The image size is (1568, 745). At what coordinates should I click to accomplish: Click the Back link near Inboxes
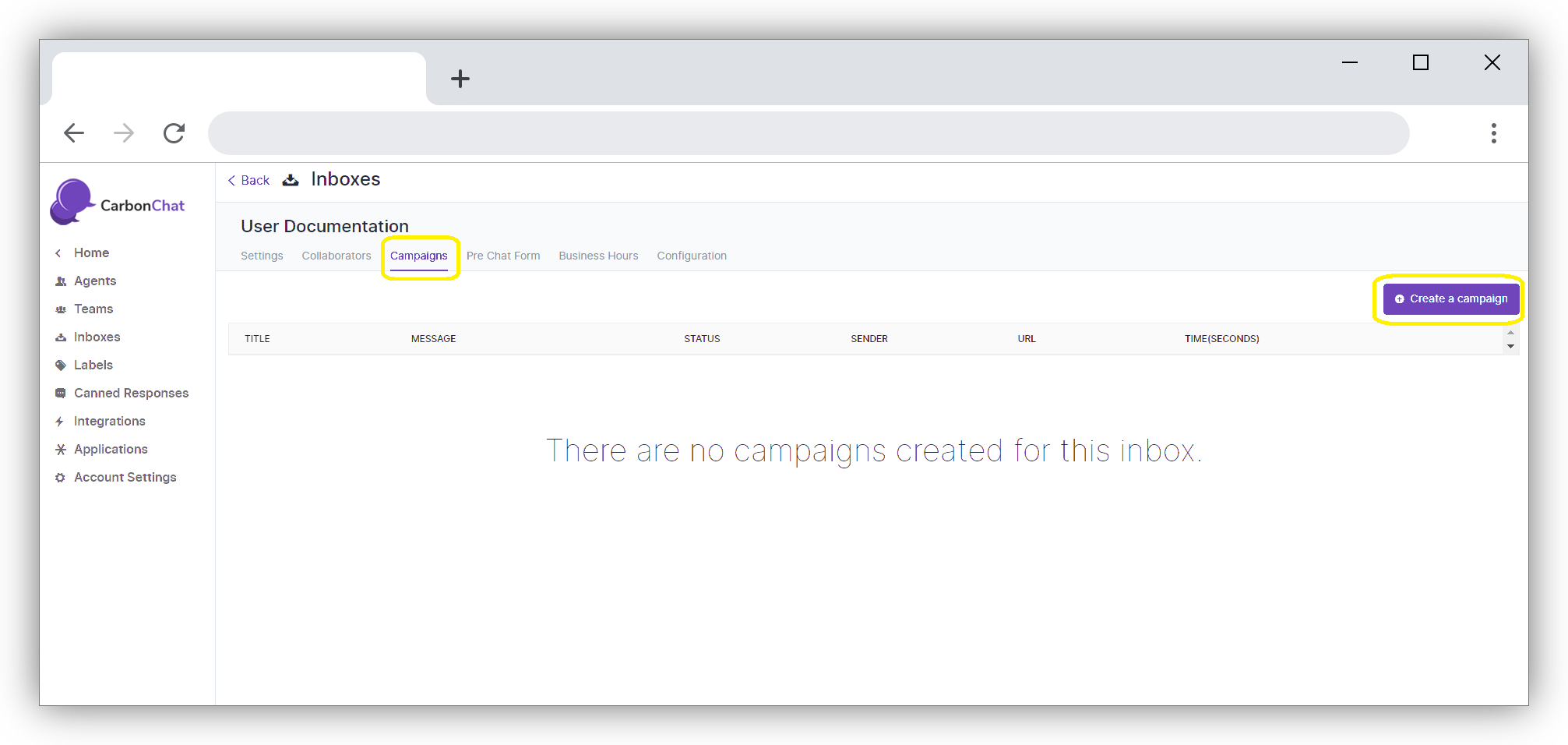point(248,181)
